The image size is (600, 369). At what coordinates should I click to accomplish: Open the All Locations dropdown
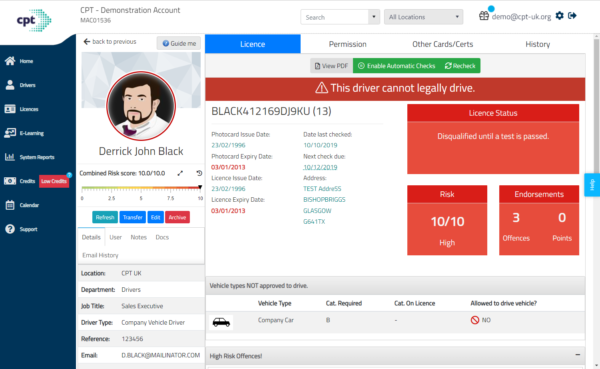click(423, 17)
